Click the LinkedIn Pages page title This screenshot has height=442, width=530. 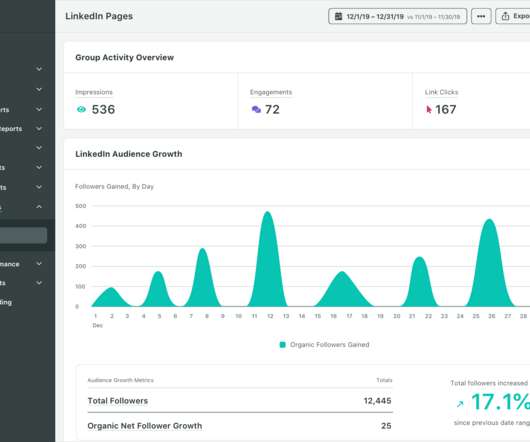tap(99, 16)
